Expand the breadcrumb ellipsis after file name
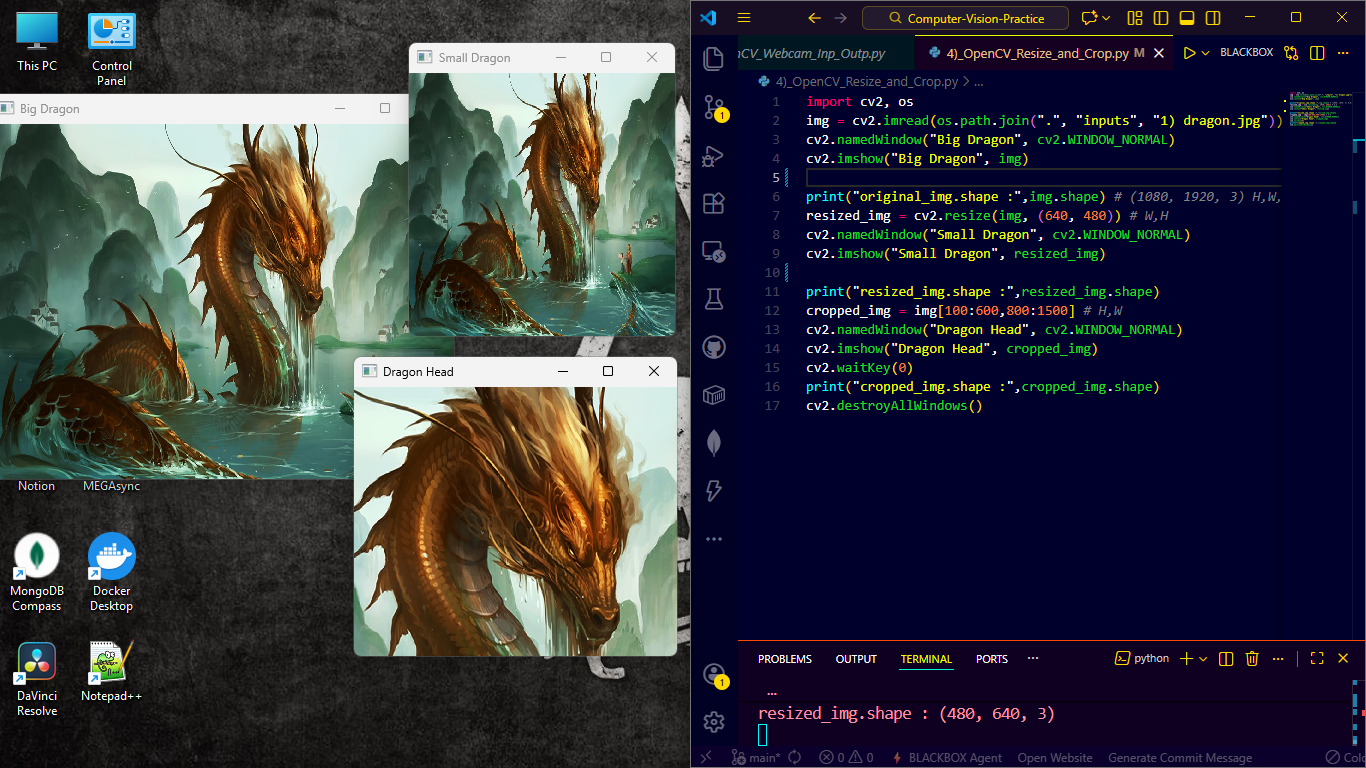The image size is (1366, 768). pos(979,82)
